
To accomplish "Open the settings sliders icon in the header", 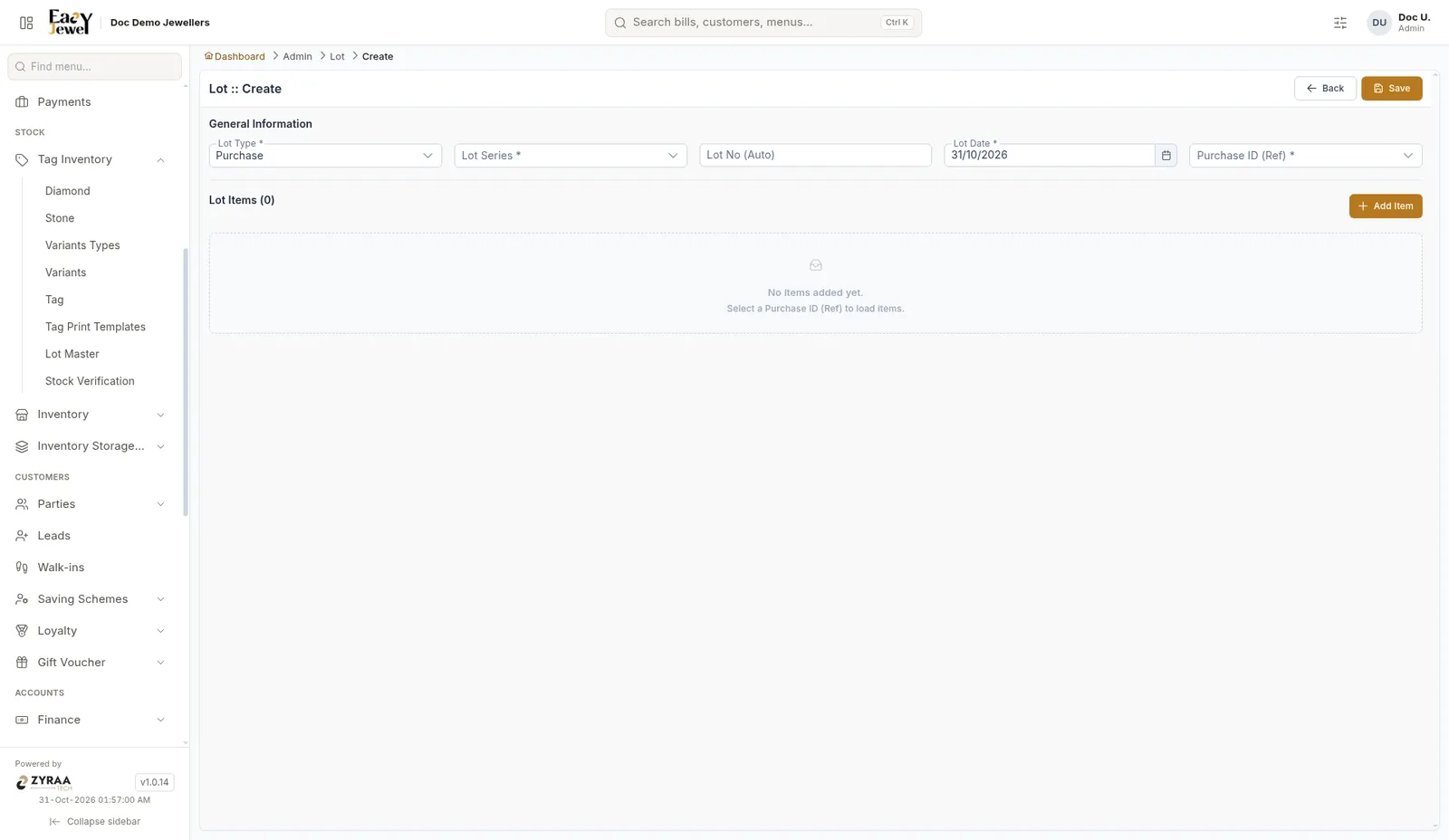I will [1340, 23].
